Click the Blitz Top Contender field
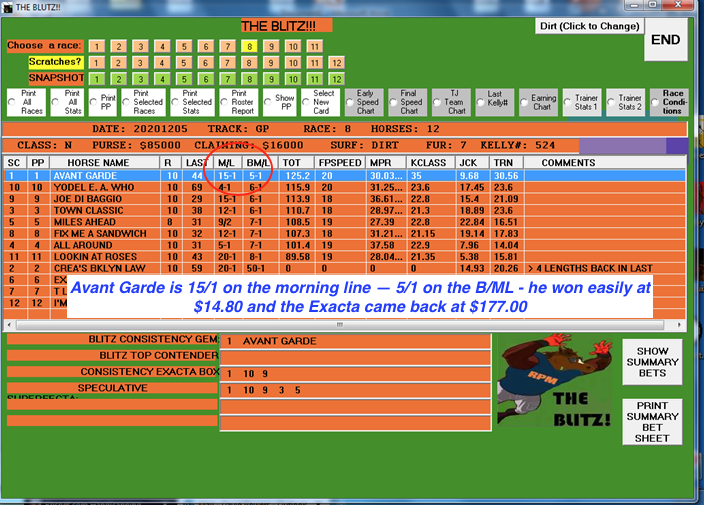This screenshot has width=704, height=505. pyautogui.click(x=356, y=358)
